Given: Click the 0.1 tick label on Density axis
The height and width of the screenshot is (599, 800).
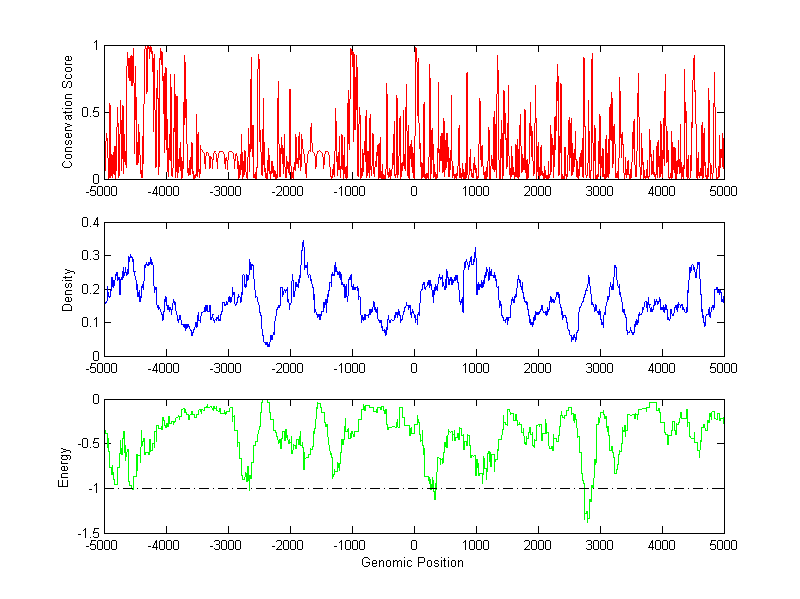Looking at the screenshot, I should 88,322.
